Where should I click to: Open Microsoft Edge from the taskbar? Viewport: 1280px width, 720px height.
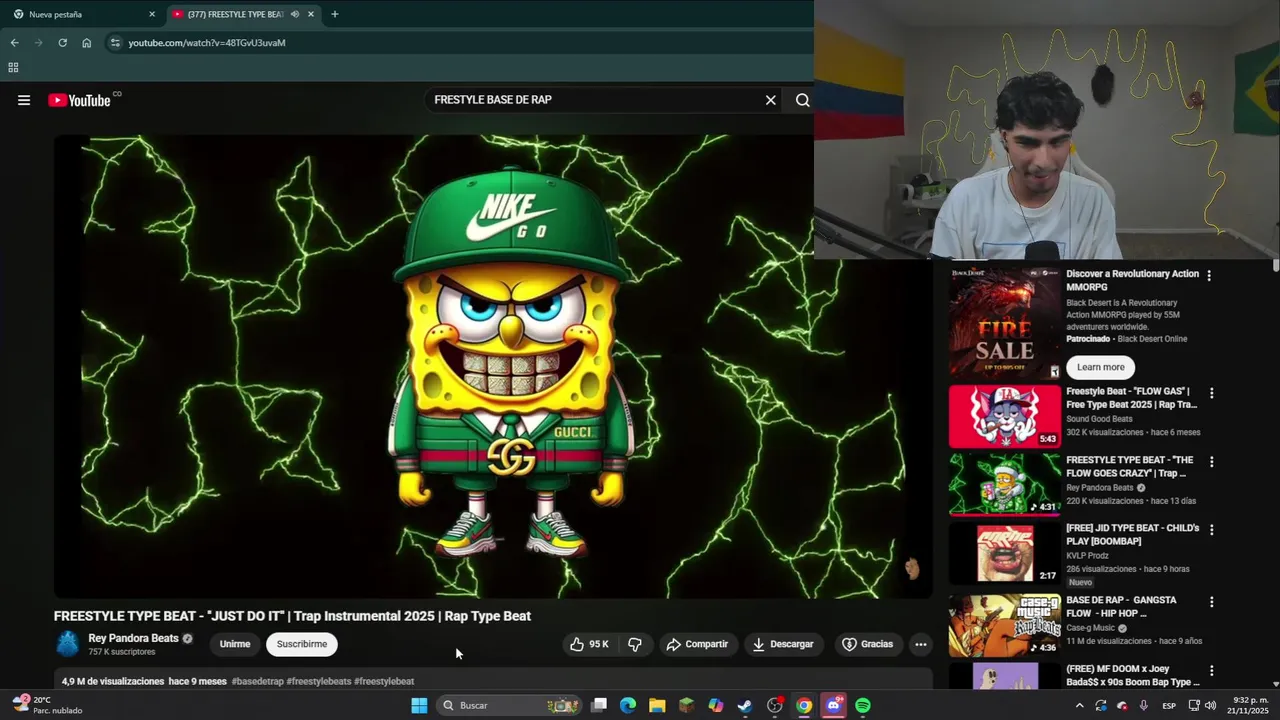coord(628,705)
